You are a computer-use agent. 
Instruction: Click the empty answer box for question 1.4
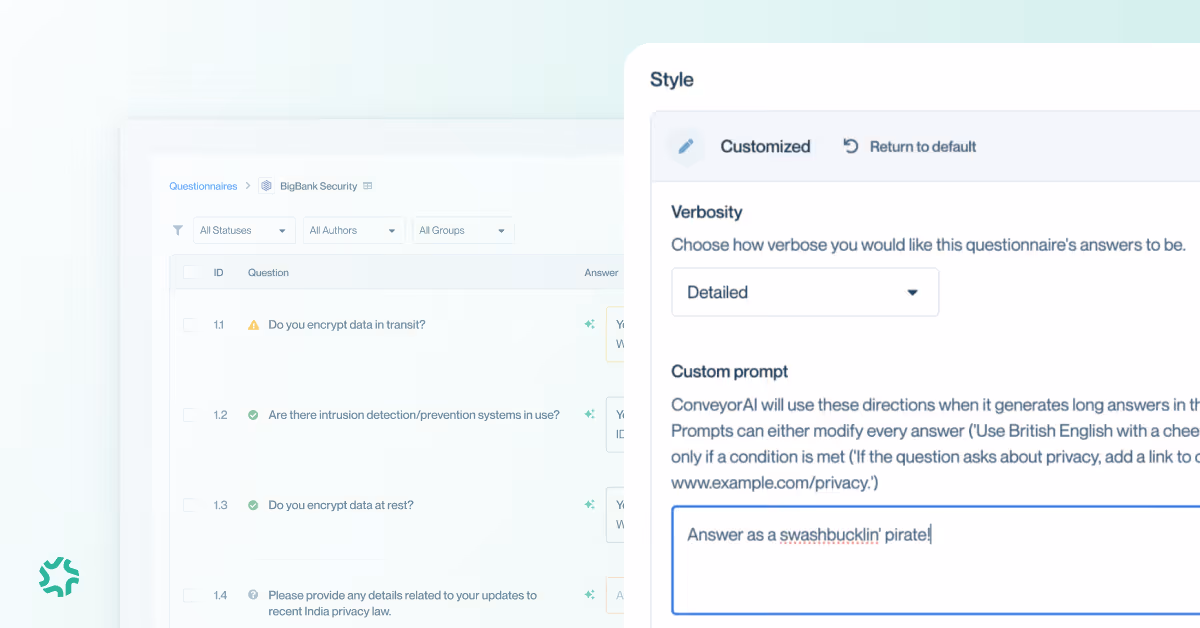point(615,595)
